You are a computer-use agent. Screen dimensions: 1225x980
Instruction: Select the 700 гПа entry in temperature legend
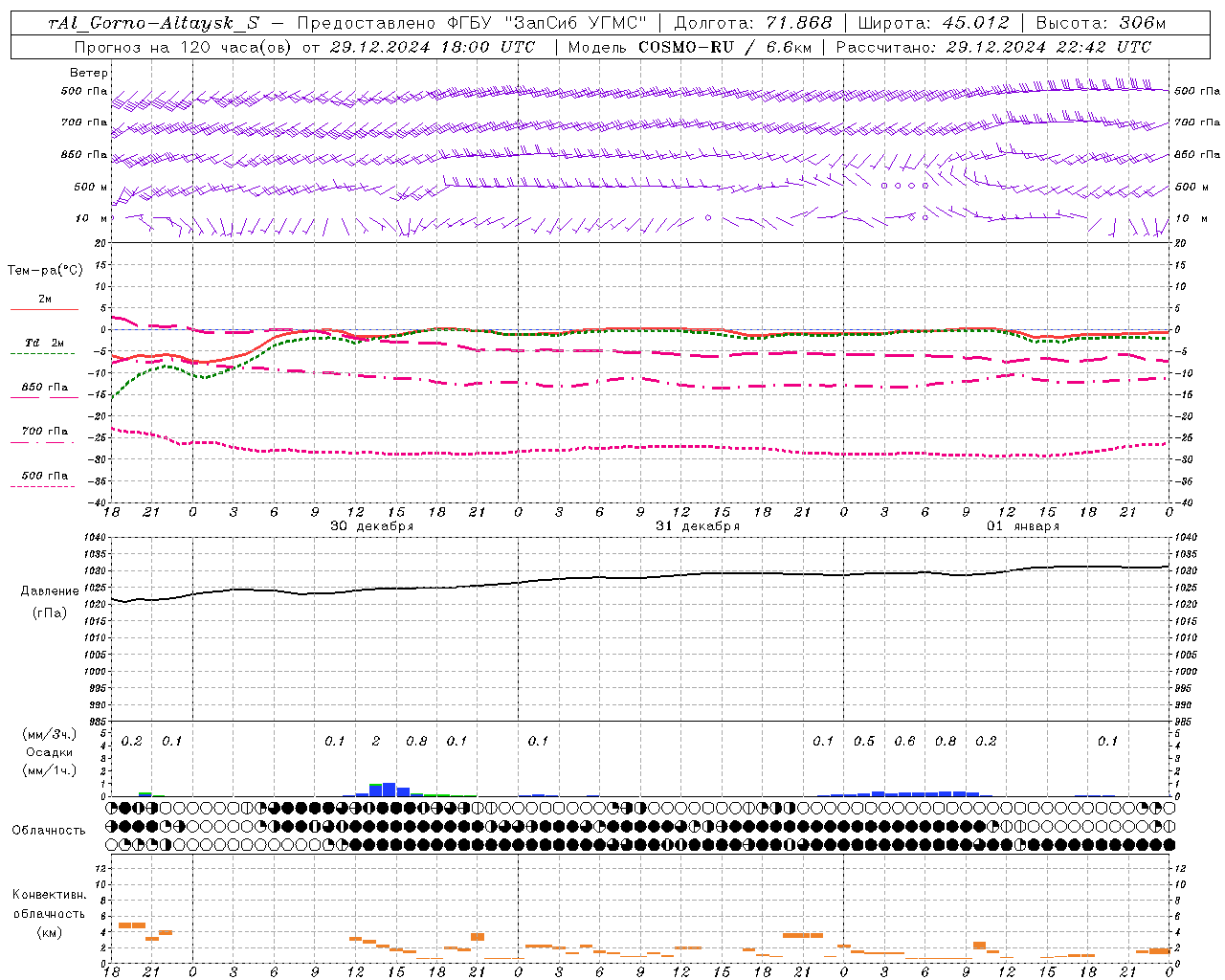click(x=45, y=432)
